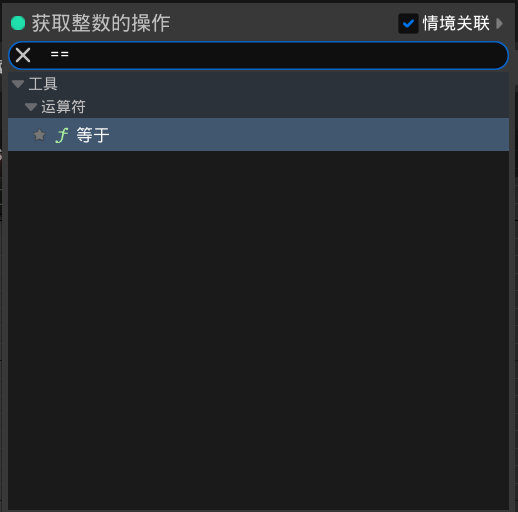Image resolution: width=518 pixels, height=512 pixels.
Task: Open the arrow next to 情境关联
Action: click(x=499, y=23)
